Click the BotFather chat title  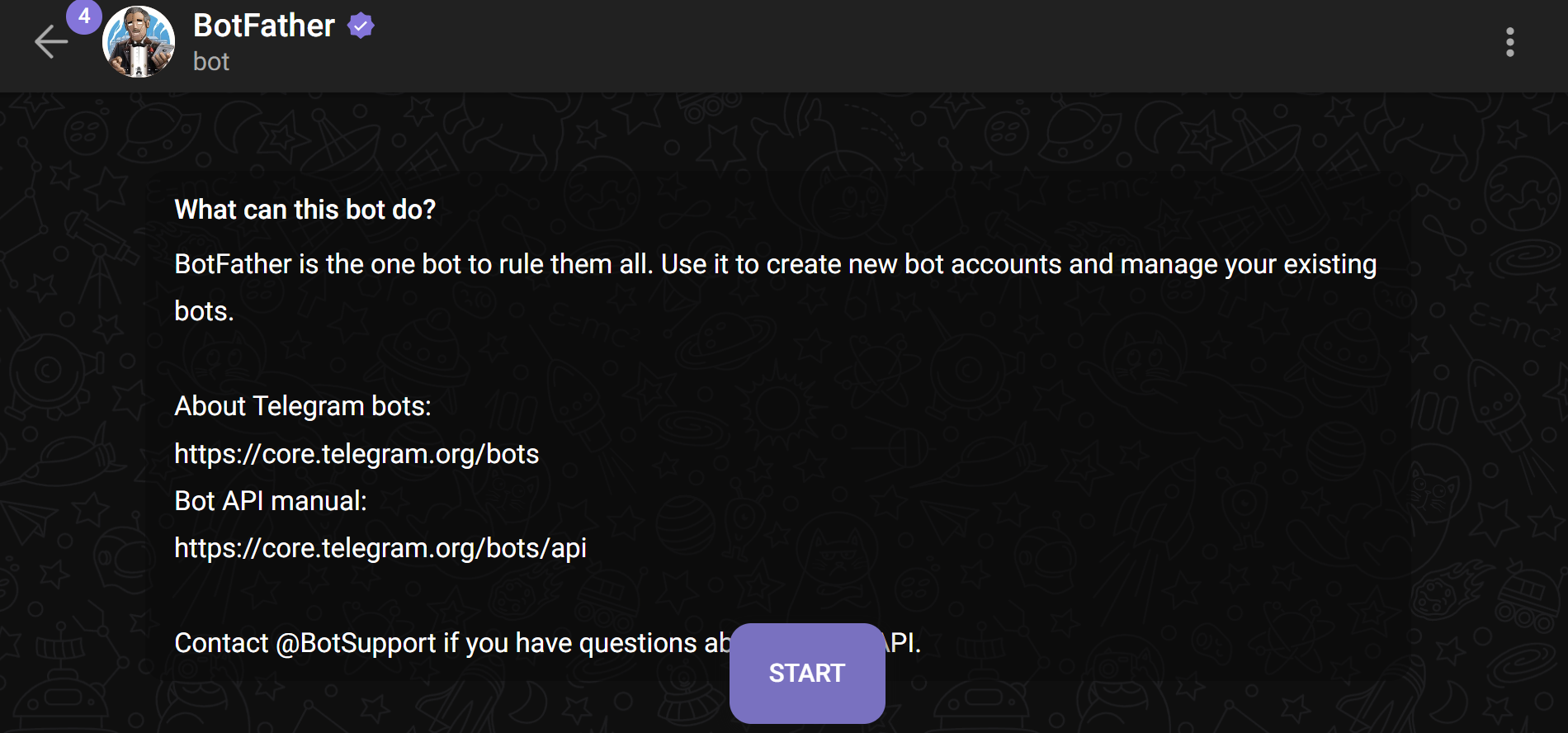(x=264, y=26)
